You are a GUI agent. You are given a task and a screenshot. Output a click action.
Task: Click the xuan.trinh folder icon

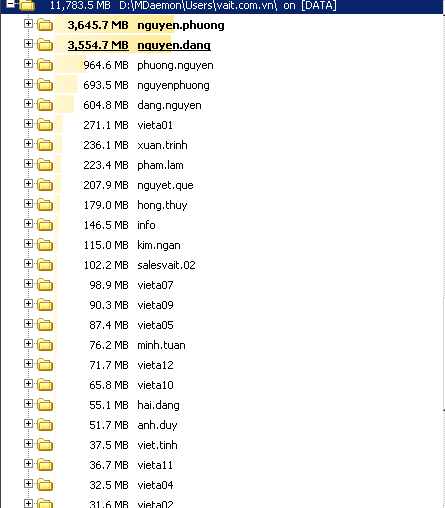[x=45, y=145]
